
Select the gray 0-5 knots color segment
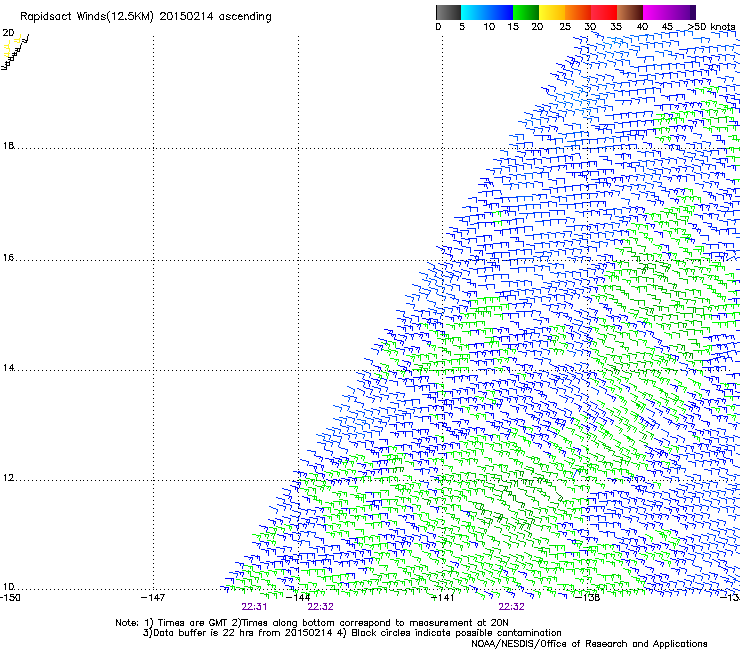(448, 13)
